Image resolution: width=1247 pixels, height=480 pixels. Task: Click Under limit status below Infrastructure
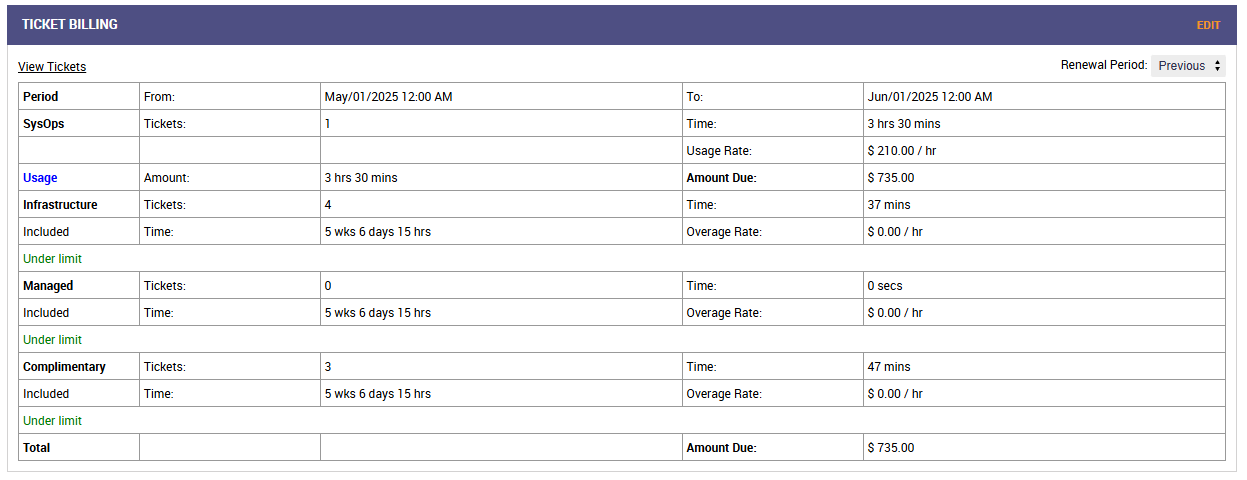(x=52, y=259)
